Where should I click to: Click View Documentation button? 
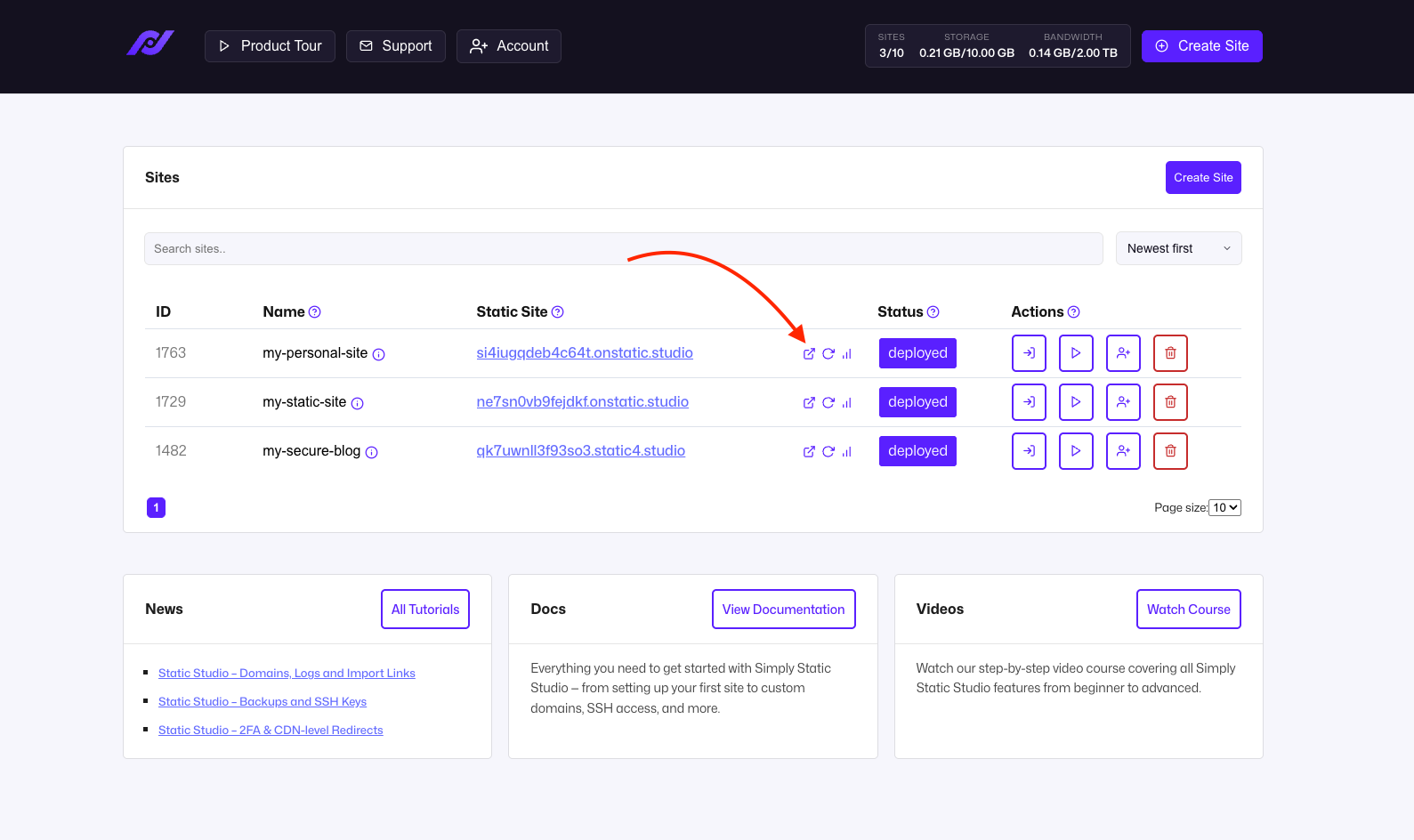click(x=783, y=609)
